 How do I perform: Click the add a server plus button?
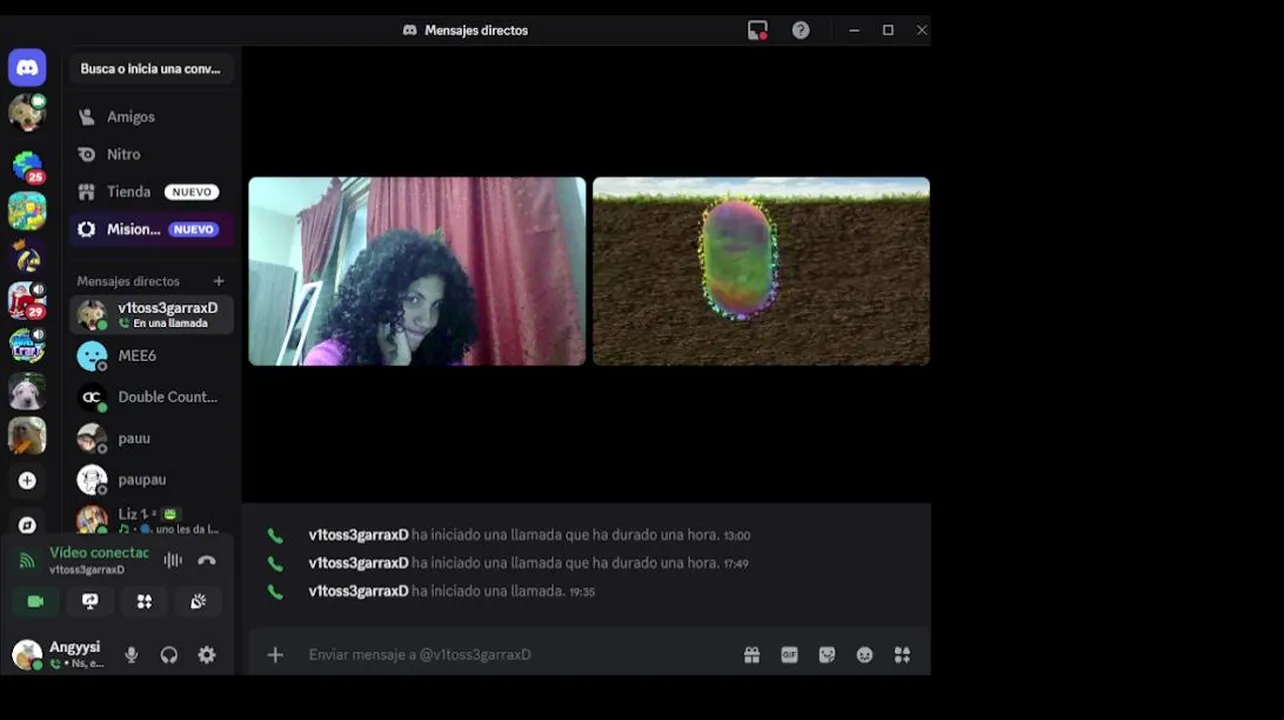pyautogui.click(x=27, y=481)
